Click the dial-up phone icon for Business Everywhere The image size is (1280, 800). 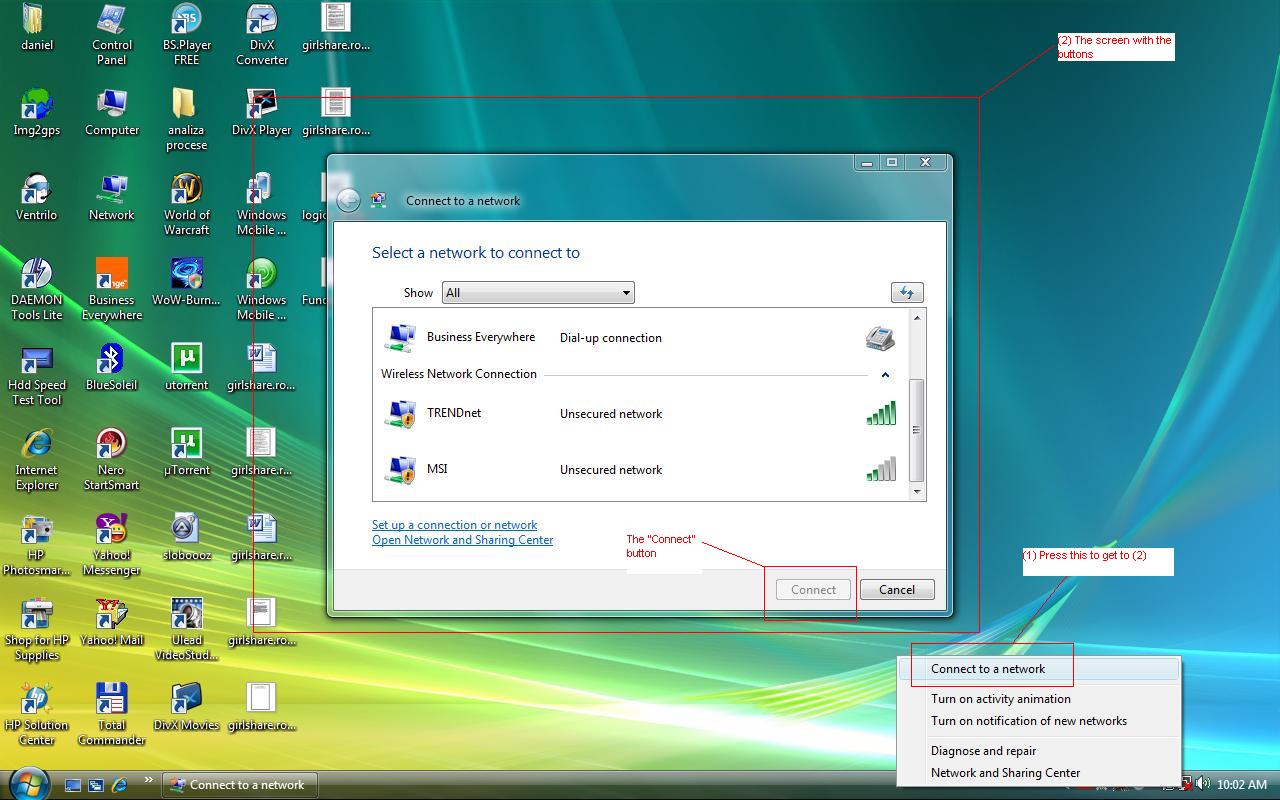pyautogui.click(x=880, y=338)
